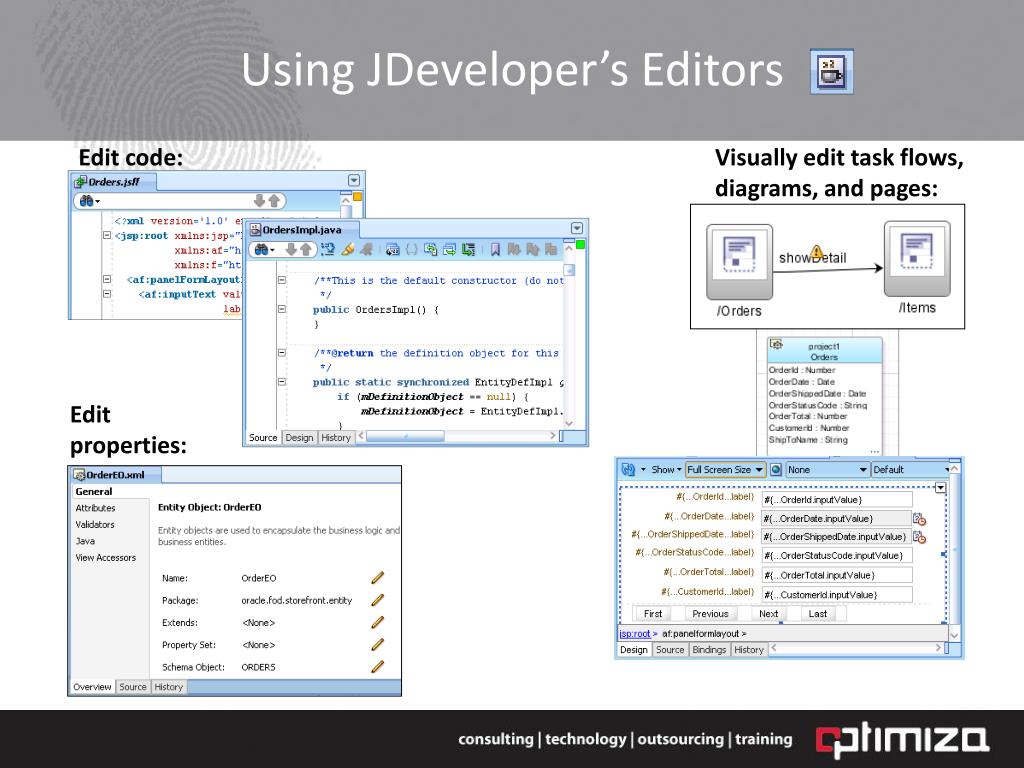Switch to History tab in OrdersImpl.java editor
The image size is (1024, 768).
coord(336,438)
